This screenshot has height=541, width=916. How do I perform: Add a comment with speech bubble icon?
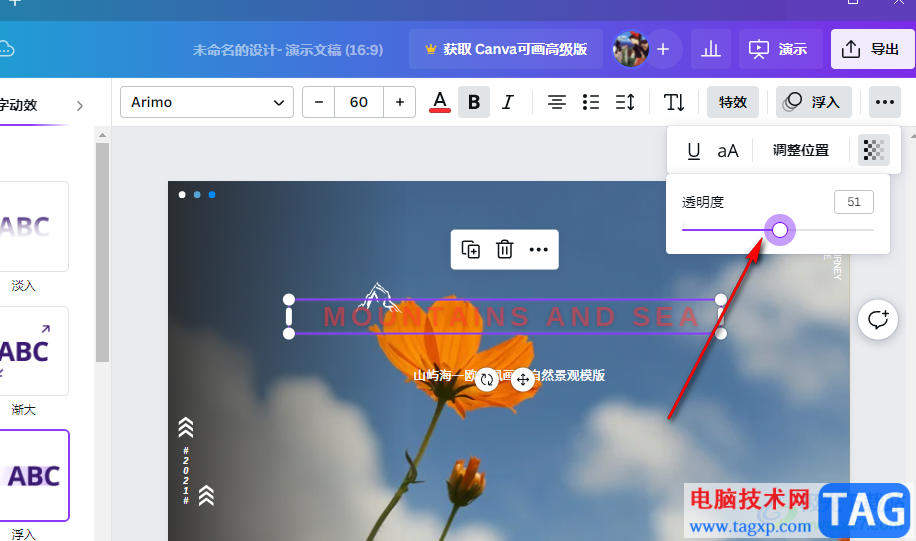point(877,320)
